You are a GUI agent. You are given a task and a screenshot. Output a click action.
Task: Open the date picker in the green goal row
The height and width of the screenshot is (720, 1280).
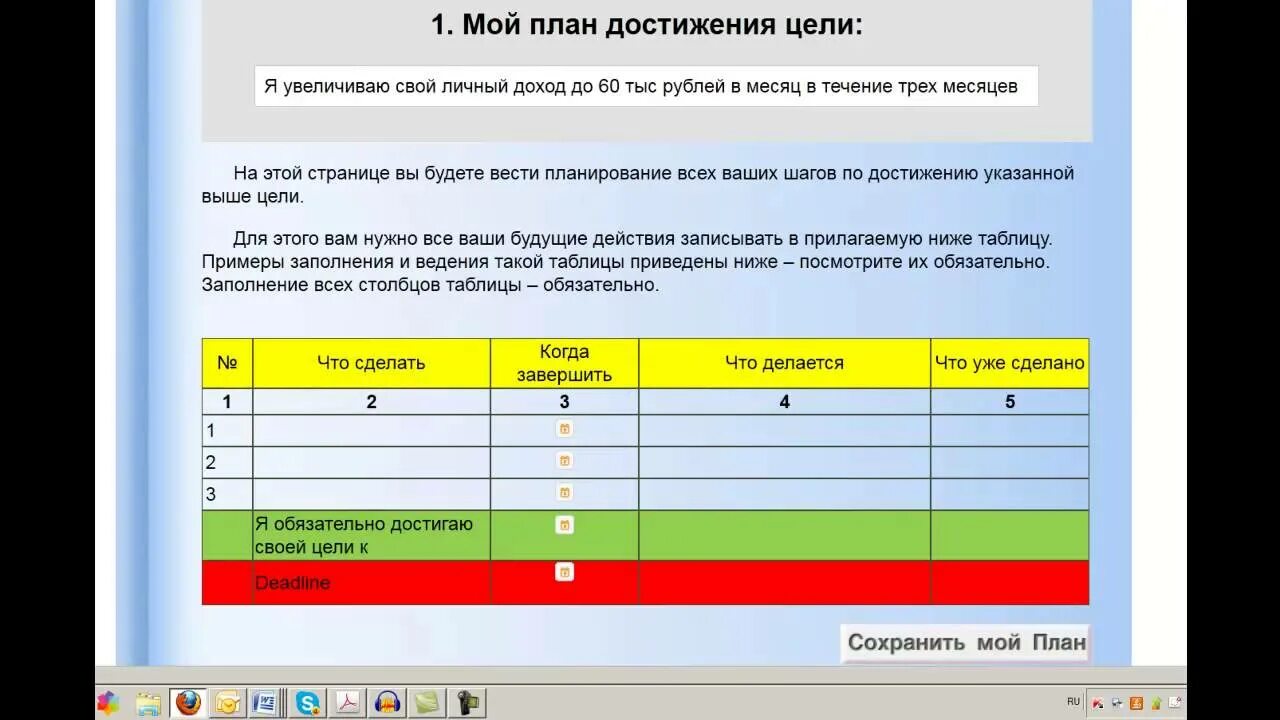pos(564,524)
